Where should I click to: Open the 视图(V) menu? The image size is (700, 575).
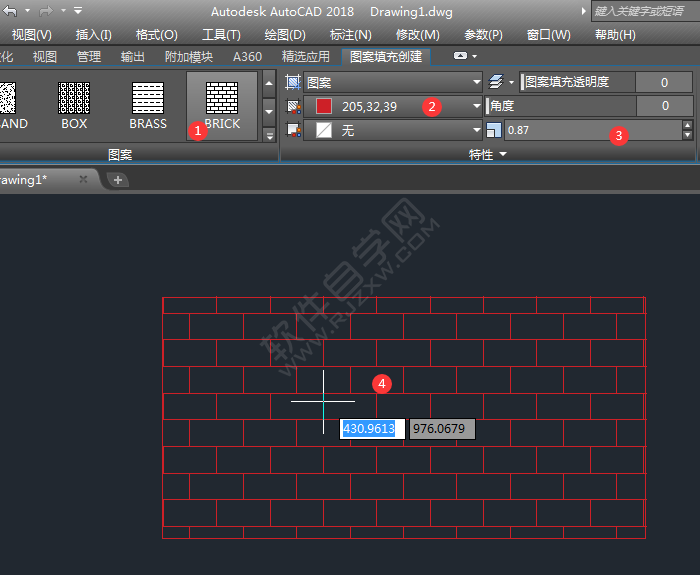(31, 35)
